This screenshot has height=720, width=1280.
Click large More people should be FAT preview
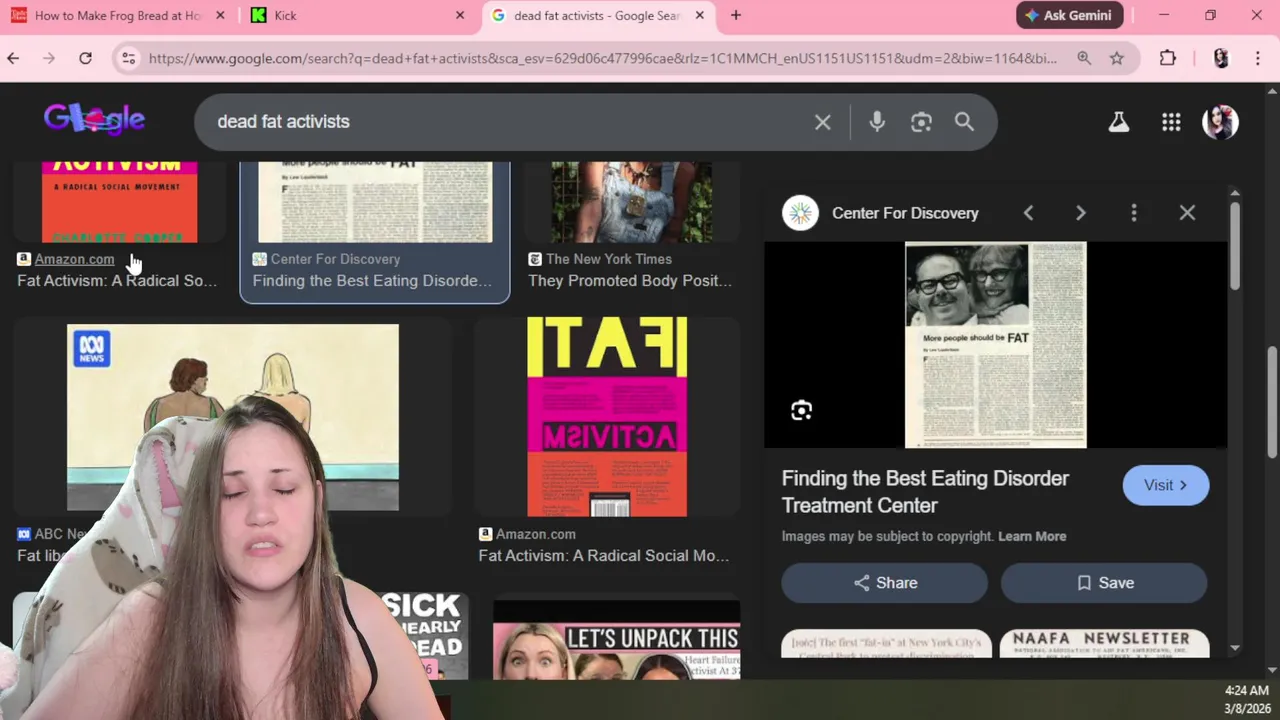point(995,345)
